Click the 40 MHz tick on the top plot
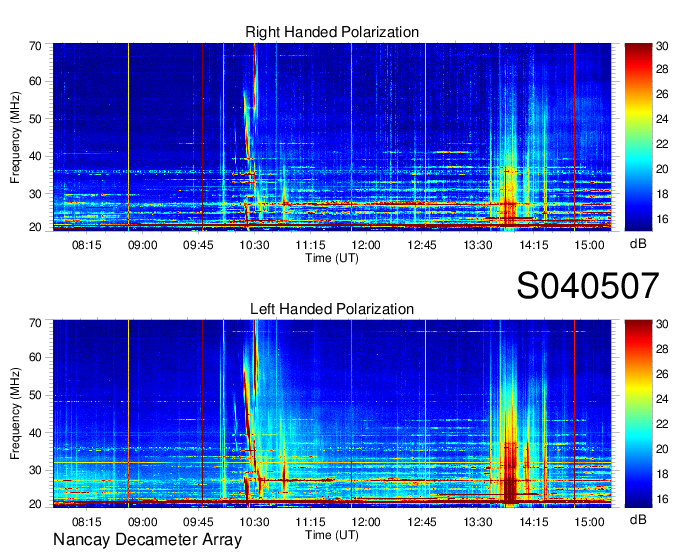 [35, 156]
